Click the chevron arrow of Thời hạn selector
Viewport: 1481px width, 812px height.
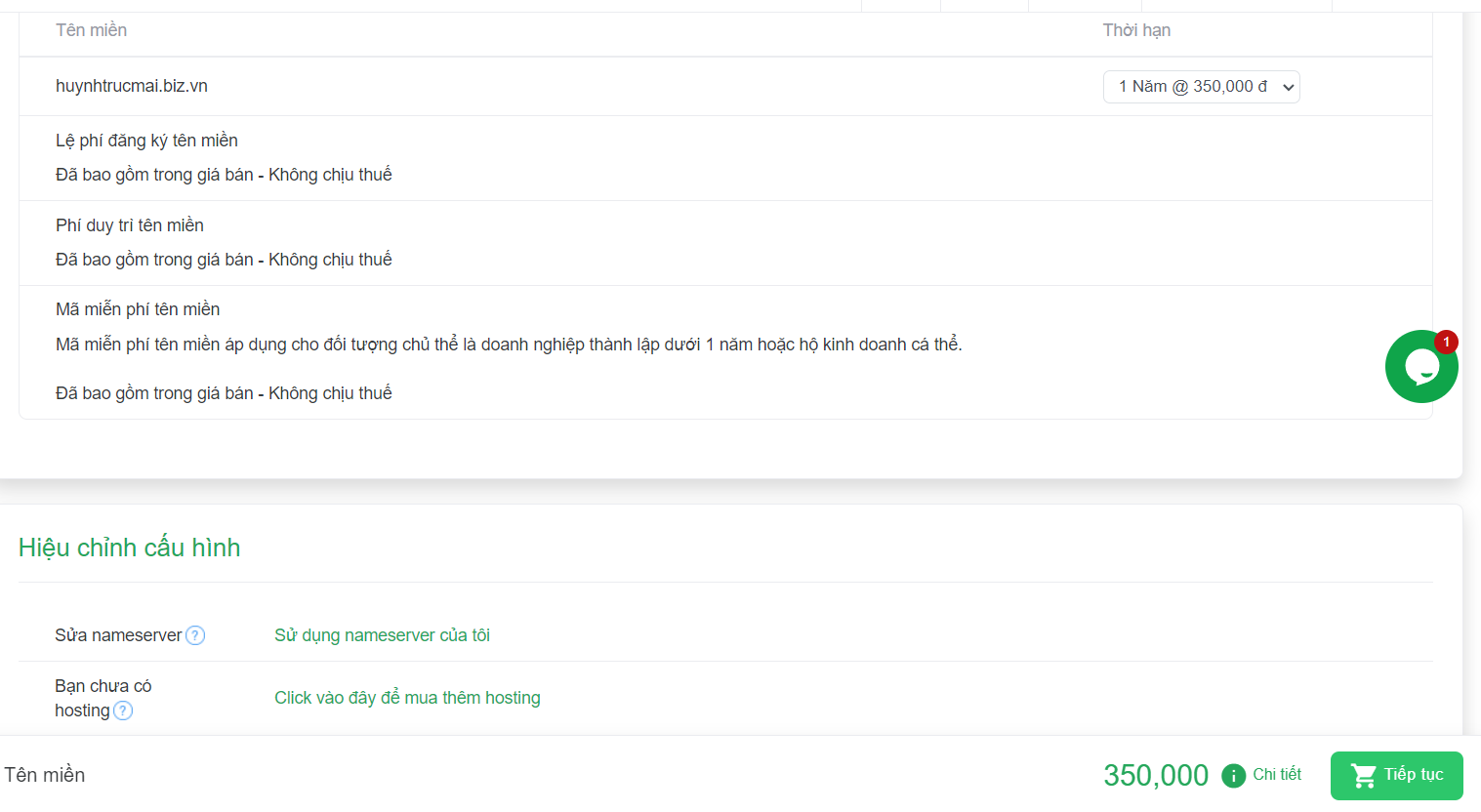(x=1288, y=87)
